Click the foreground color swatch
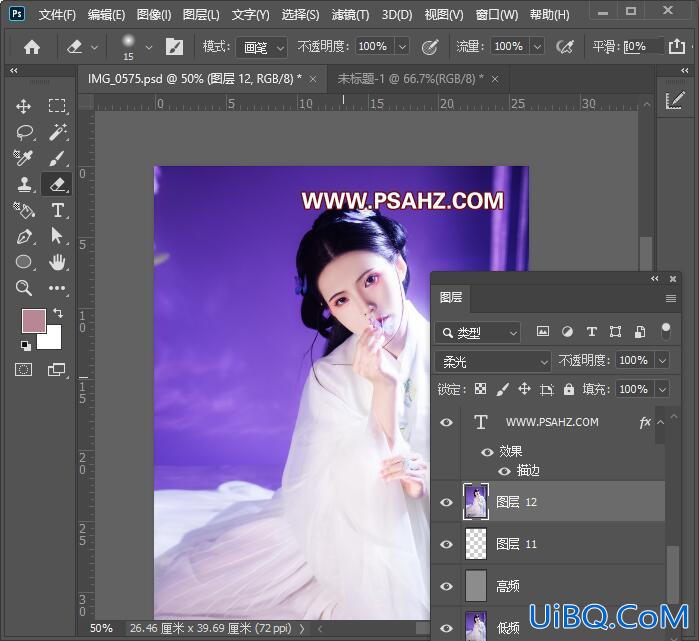 coord(34,320)
